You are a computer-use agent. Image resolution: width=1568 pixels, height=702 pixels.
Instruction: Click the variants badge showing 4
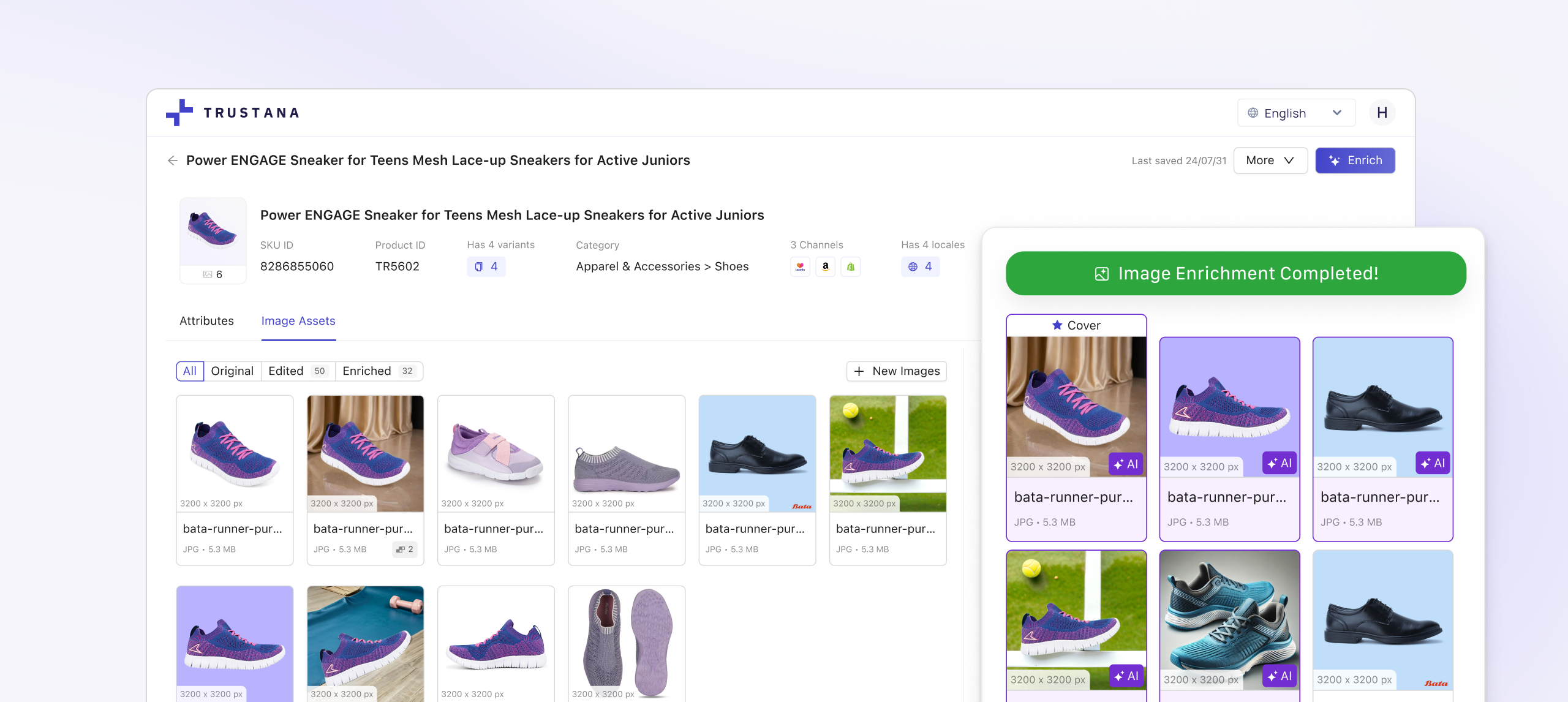tap(486, 266)
